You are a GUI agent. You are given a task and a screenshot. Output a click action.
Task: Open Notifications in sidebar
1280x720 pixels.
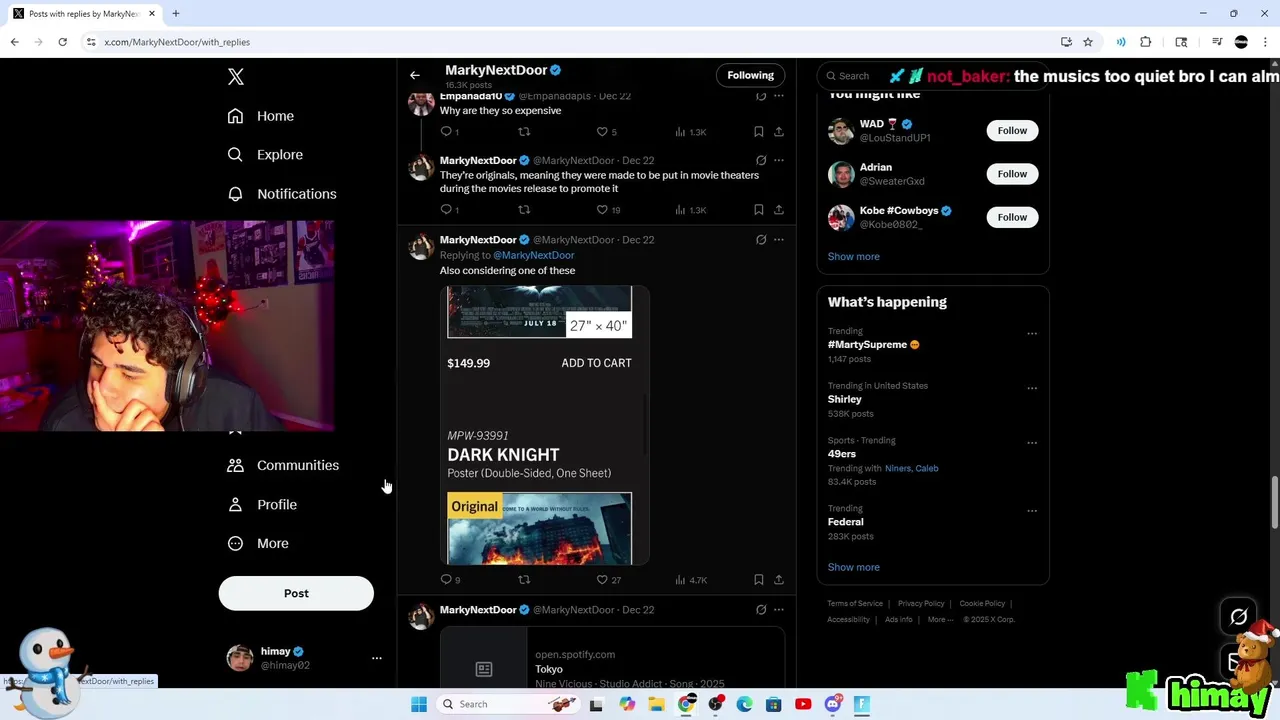(x=282, y=194)
